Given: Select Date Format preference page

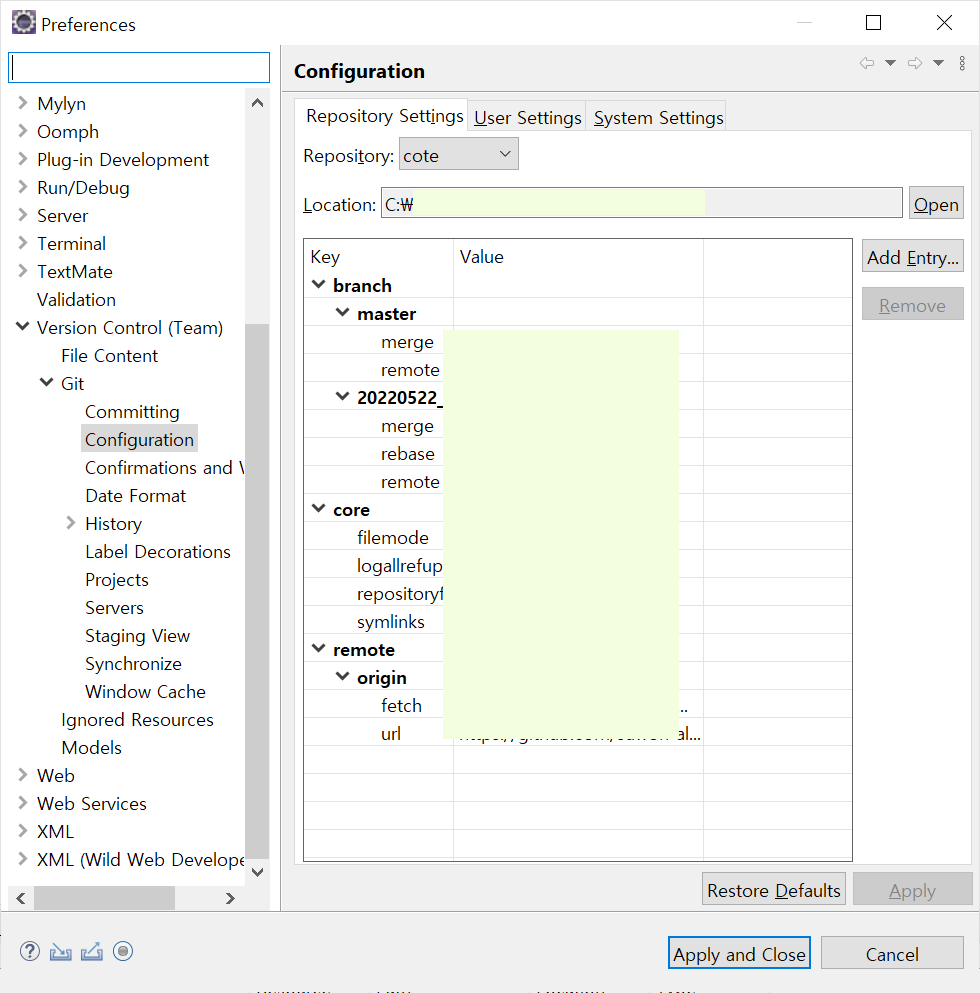Looking at the screenshot, I should coord(136,495).
